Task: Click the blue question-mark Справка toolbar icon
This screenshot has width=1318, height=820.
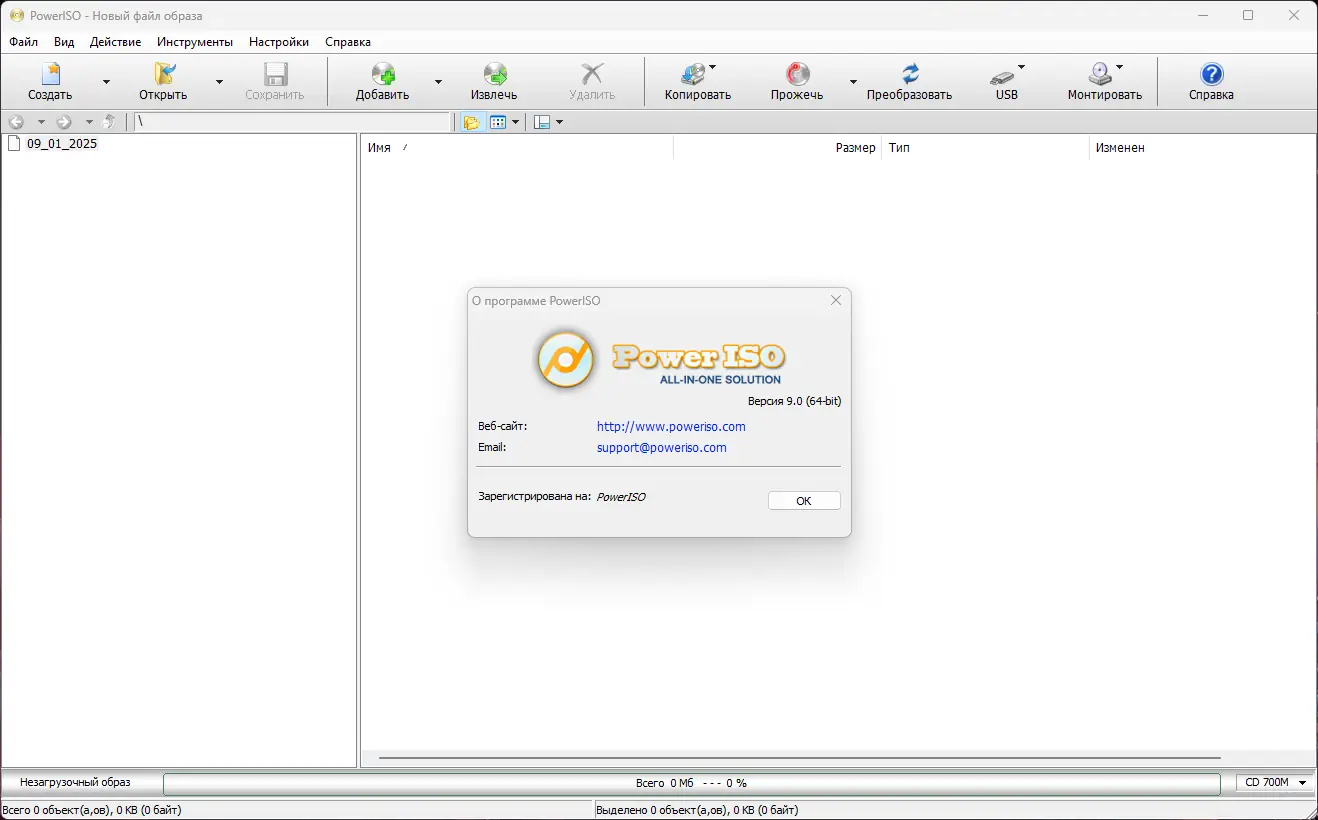Action: (1211, 74)
